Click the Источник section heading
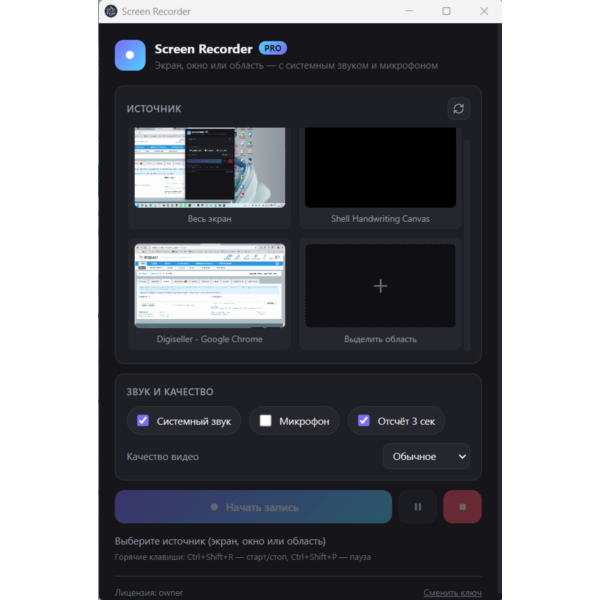Image resolution: width=600 pixels, height=600 pixels. coord(154,109)
